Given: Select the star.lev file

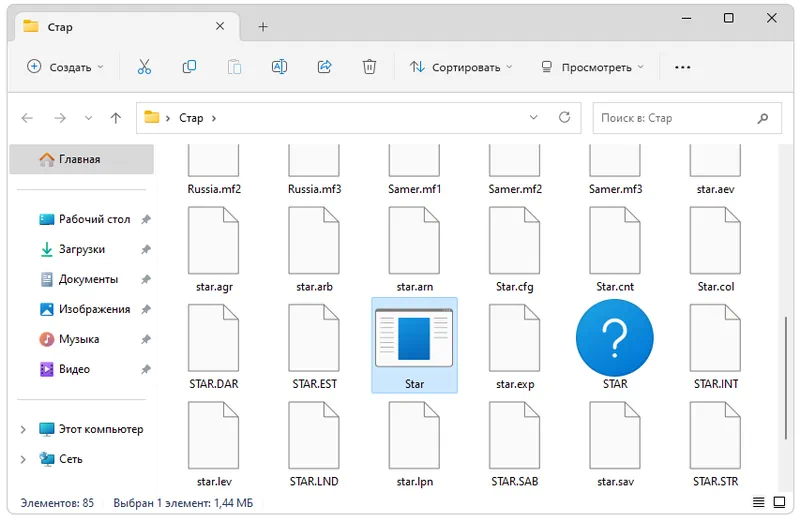Looking at the screenshot, I should pyautogui.click(x=214, y=444).
